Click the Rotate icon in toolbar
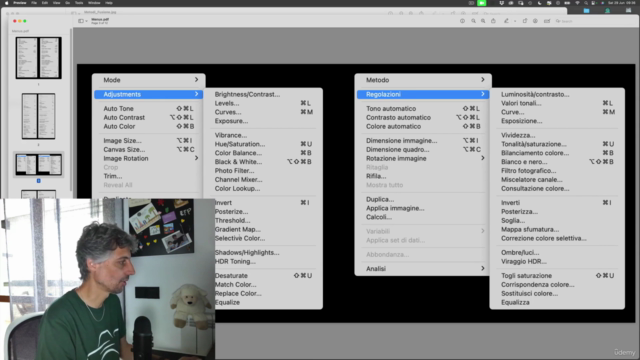The height and width of the screenshot is (360, 640). pos(525,21)
